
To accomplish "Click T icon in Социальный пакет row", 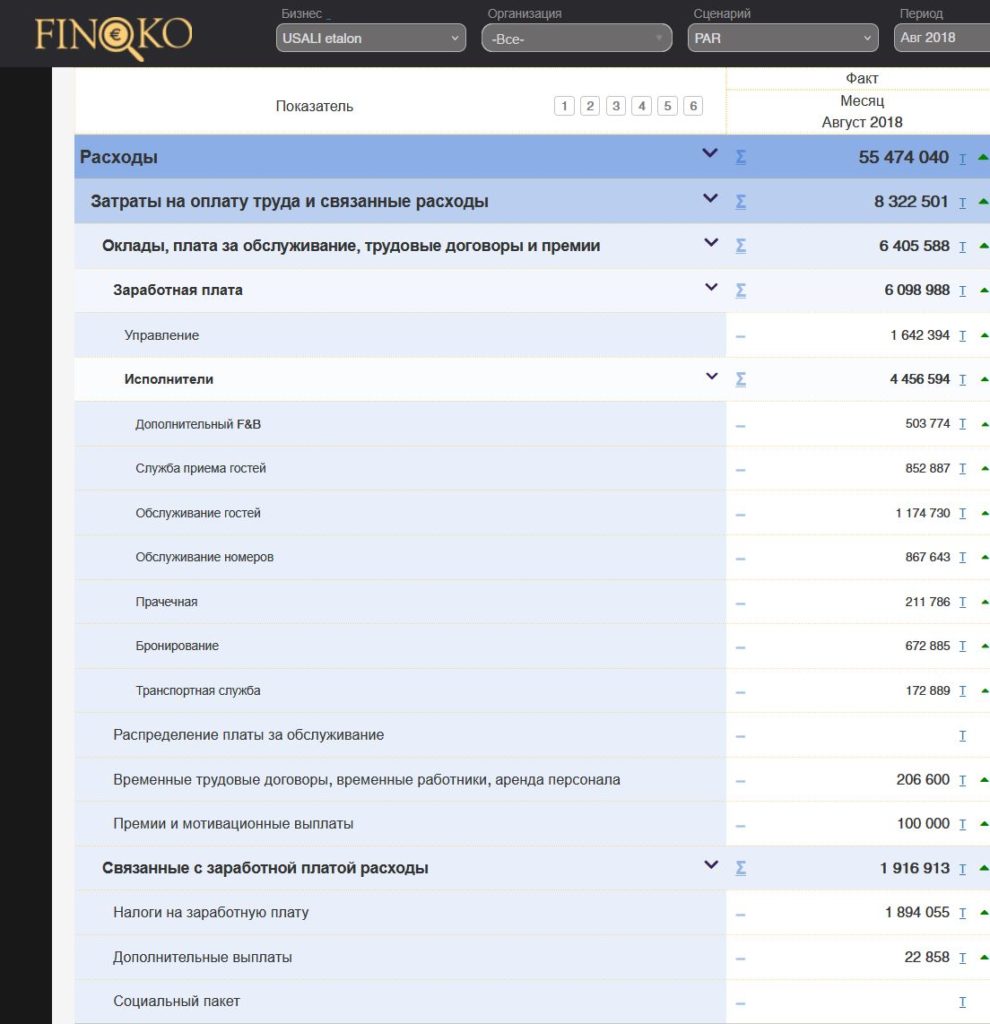I will point(963,1002).
